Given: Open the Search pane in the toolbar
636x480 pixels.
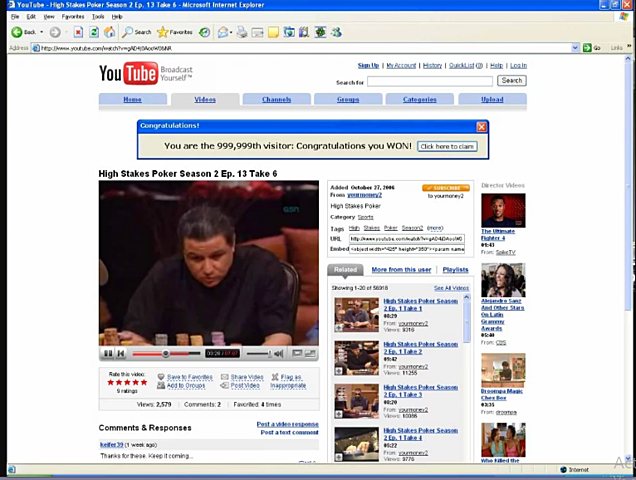Looking at the screenshot, I should click(137, 32).
